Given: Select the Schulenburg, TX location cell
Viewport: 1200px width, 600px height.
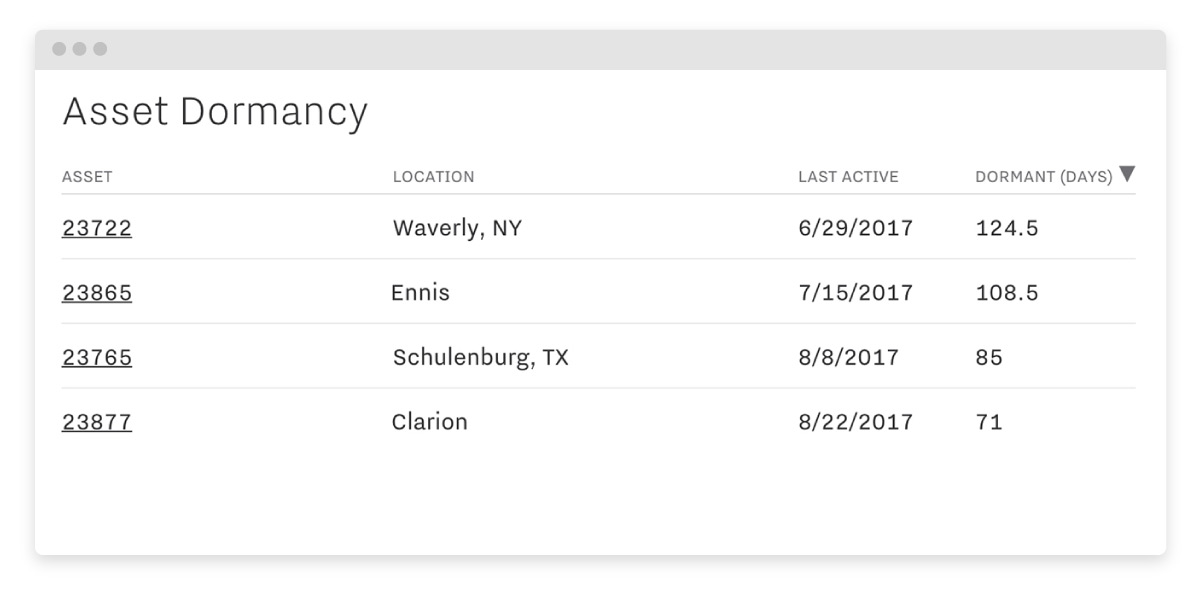Looking at the screenshot, I should coord(480,357).
